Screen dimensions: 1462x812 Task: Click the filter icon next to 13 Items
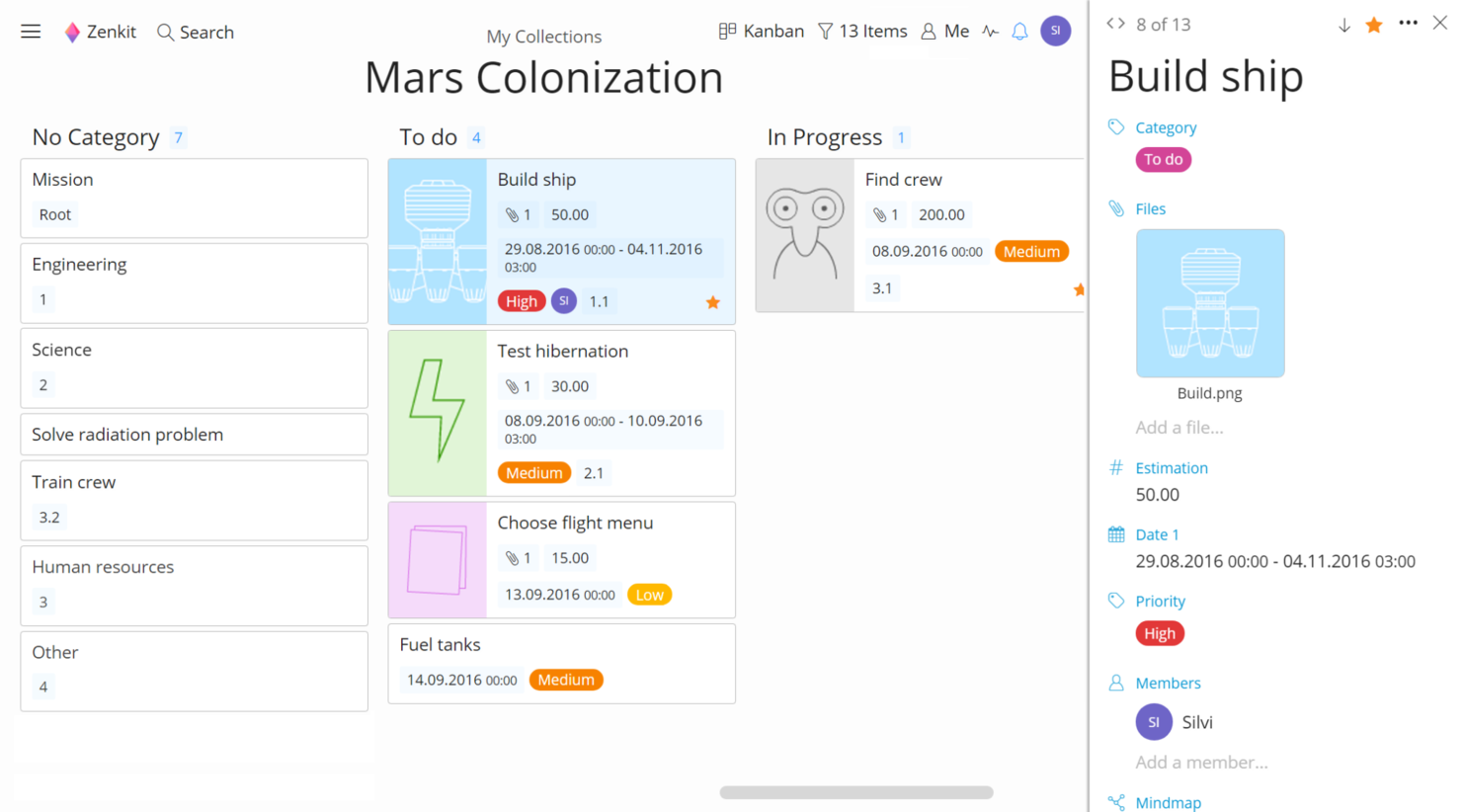(x=825, y=31)
